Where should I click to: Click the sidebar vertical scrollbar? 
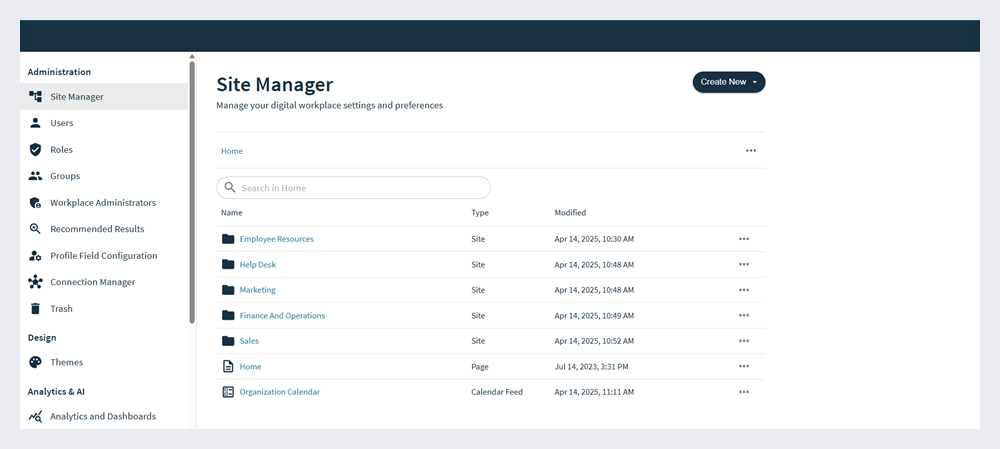[192, 190]
